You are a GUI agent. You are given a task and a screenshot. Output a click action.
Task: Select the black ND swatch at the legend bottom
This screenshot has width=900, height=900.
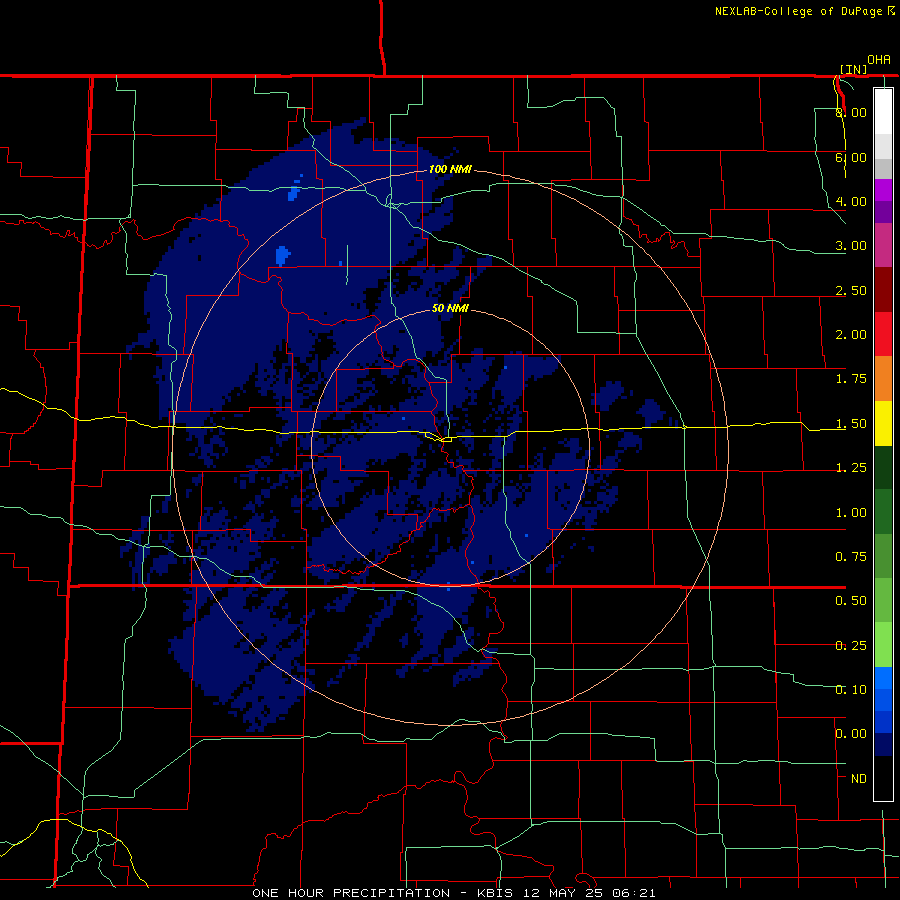(x=883, y=778)
